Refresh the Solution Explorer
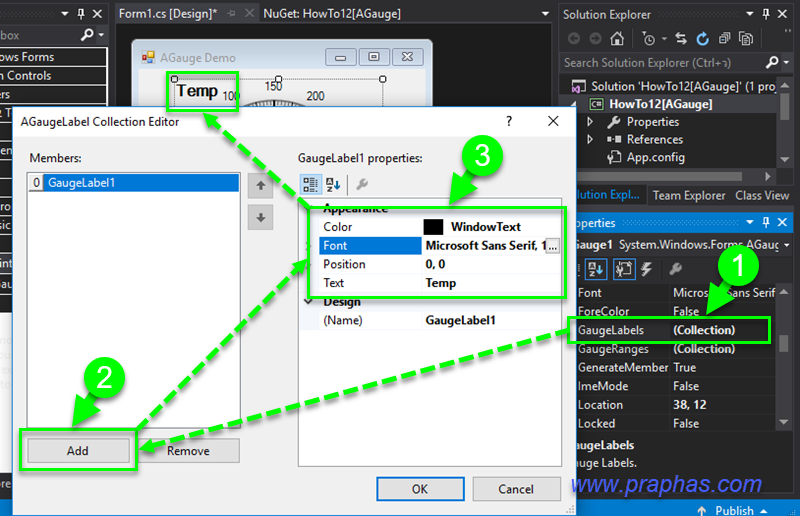The width and height of the screenshot is (800, 516). [x=703, y=38]
